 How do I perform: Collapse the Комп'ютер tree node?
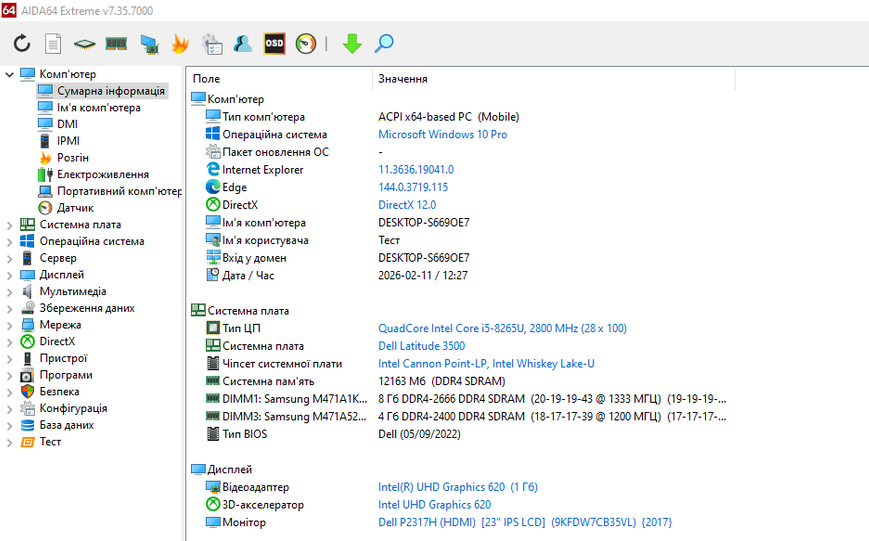pyautogui.click(x=9, y=74)
